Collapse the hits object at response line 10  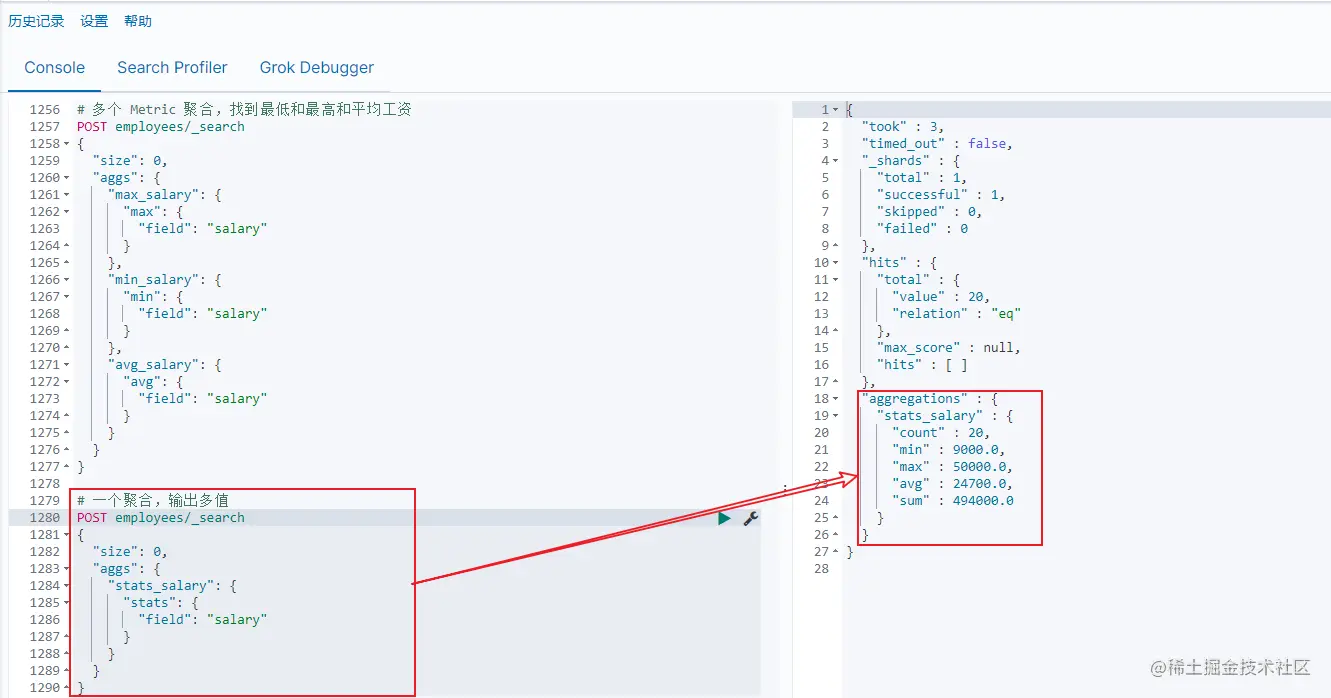[836, 263]
